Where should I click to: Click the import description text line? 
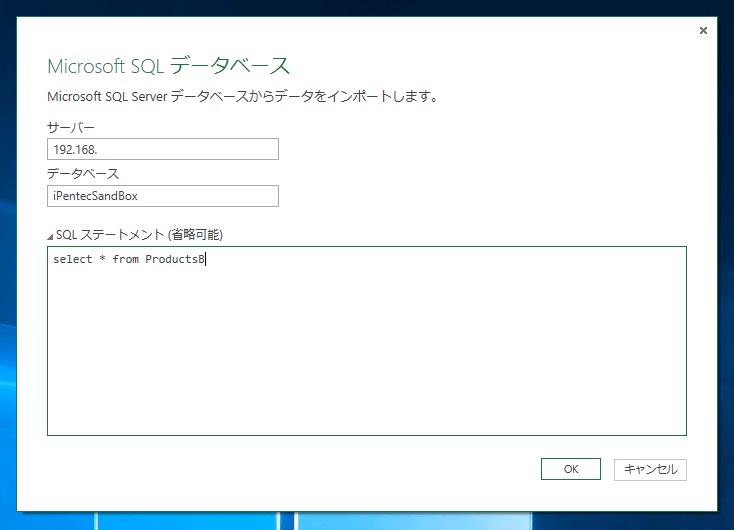coord(243,96)
